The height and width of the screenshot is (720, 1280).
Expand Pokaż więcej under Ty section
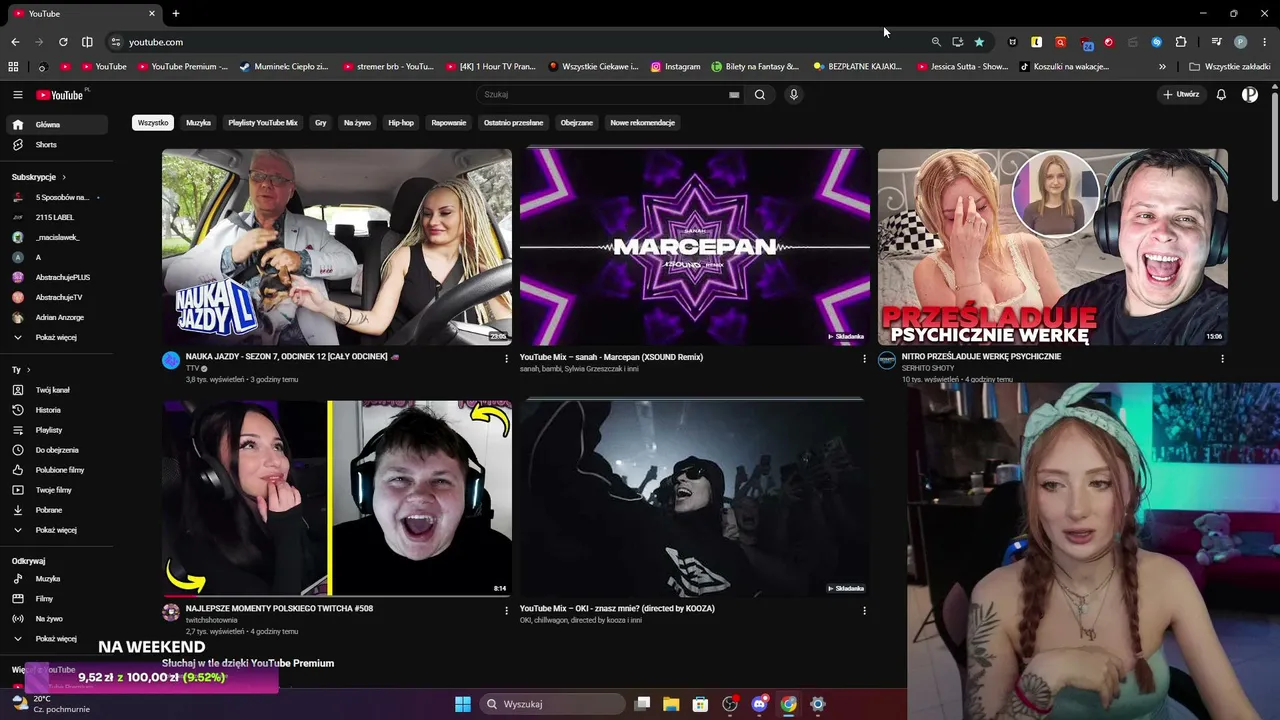(55, 530)
